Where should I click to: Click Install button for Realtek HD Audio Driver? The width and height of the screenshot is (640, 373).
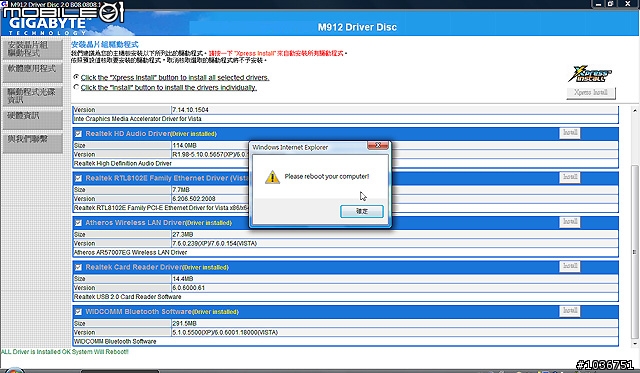pyautogui.click(x=570, y=133)
